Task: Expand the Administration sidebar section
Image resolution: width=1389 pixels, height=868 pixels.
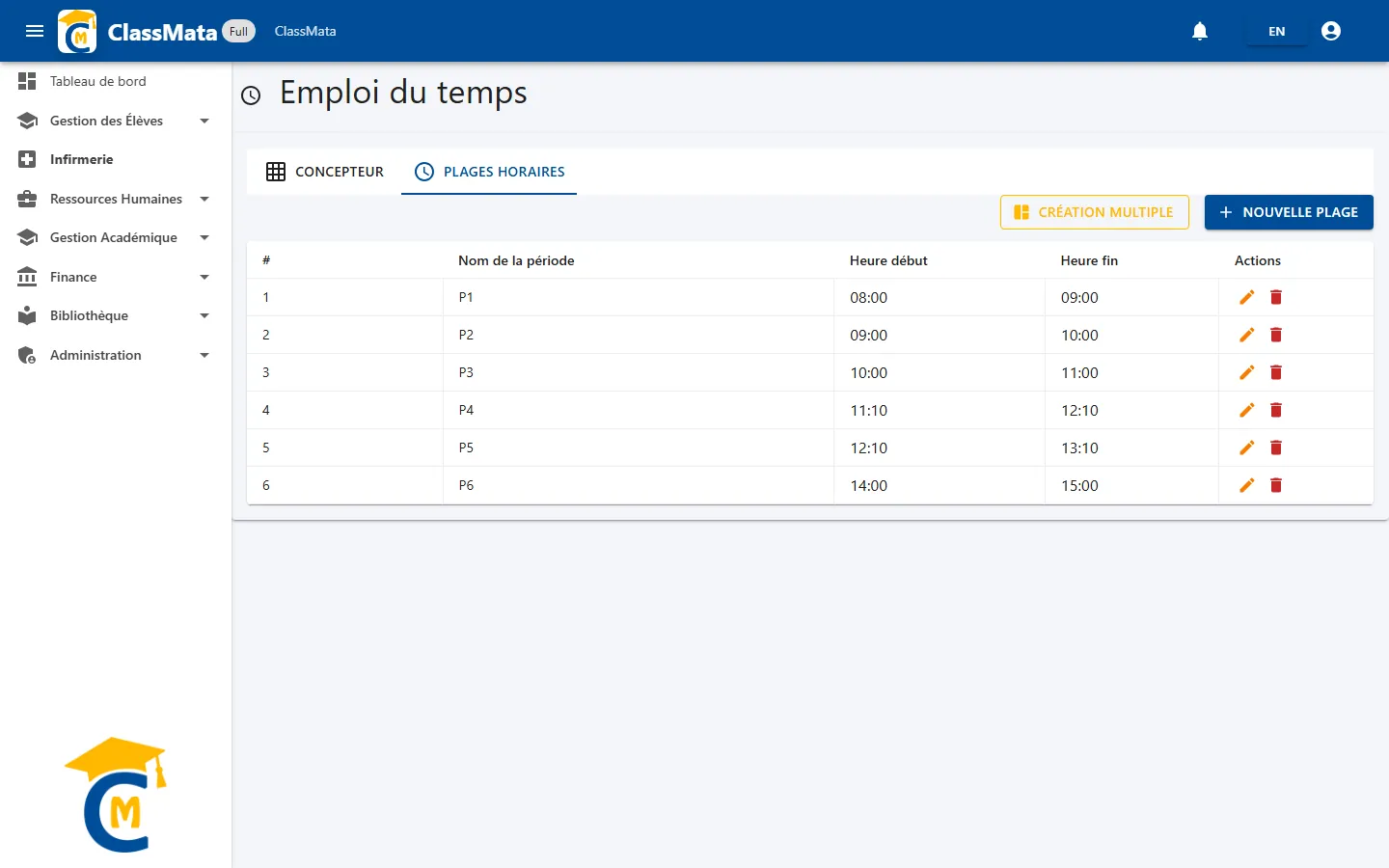Action: pyautogui.click(x=116, y=355)
